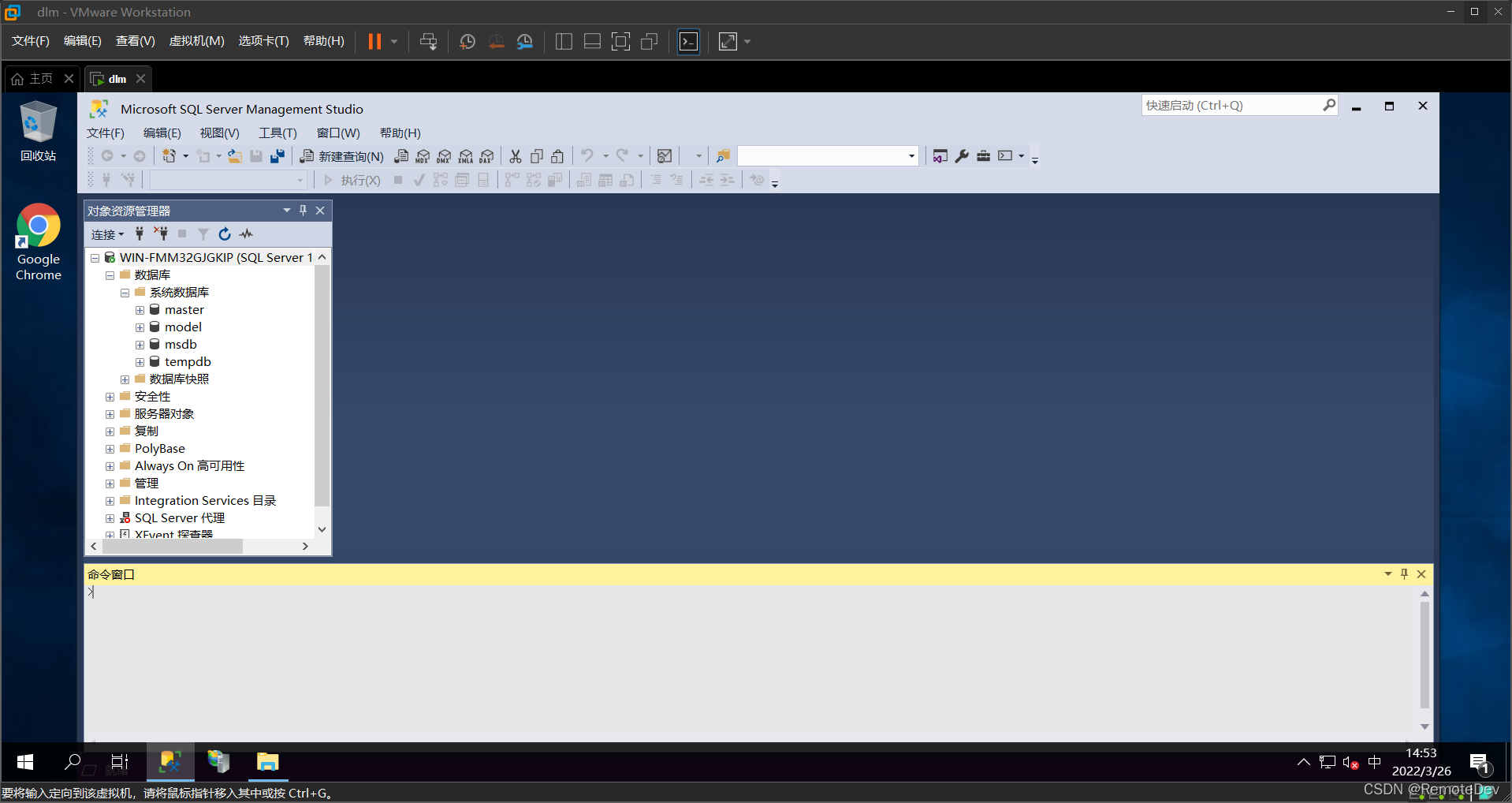Click the Database Engine Query icon
This screenshot has height=803, width=1512.
click(x=402, y=156)
